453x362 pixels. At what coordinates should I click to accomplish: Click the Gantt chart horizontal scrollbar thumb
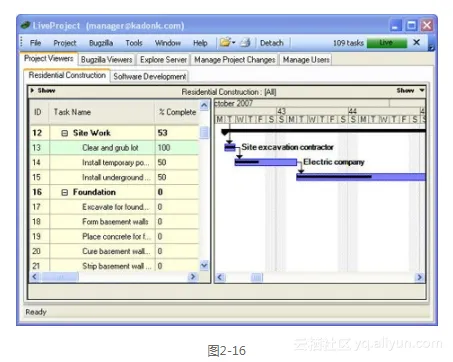coord(257,277)
